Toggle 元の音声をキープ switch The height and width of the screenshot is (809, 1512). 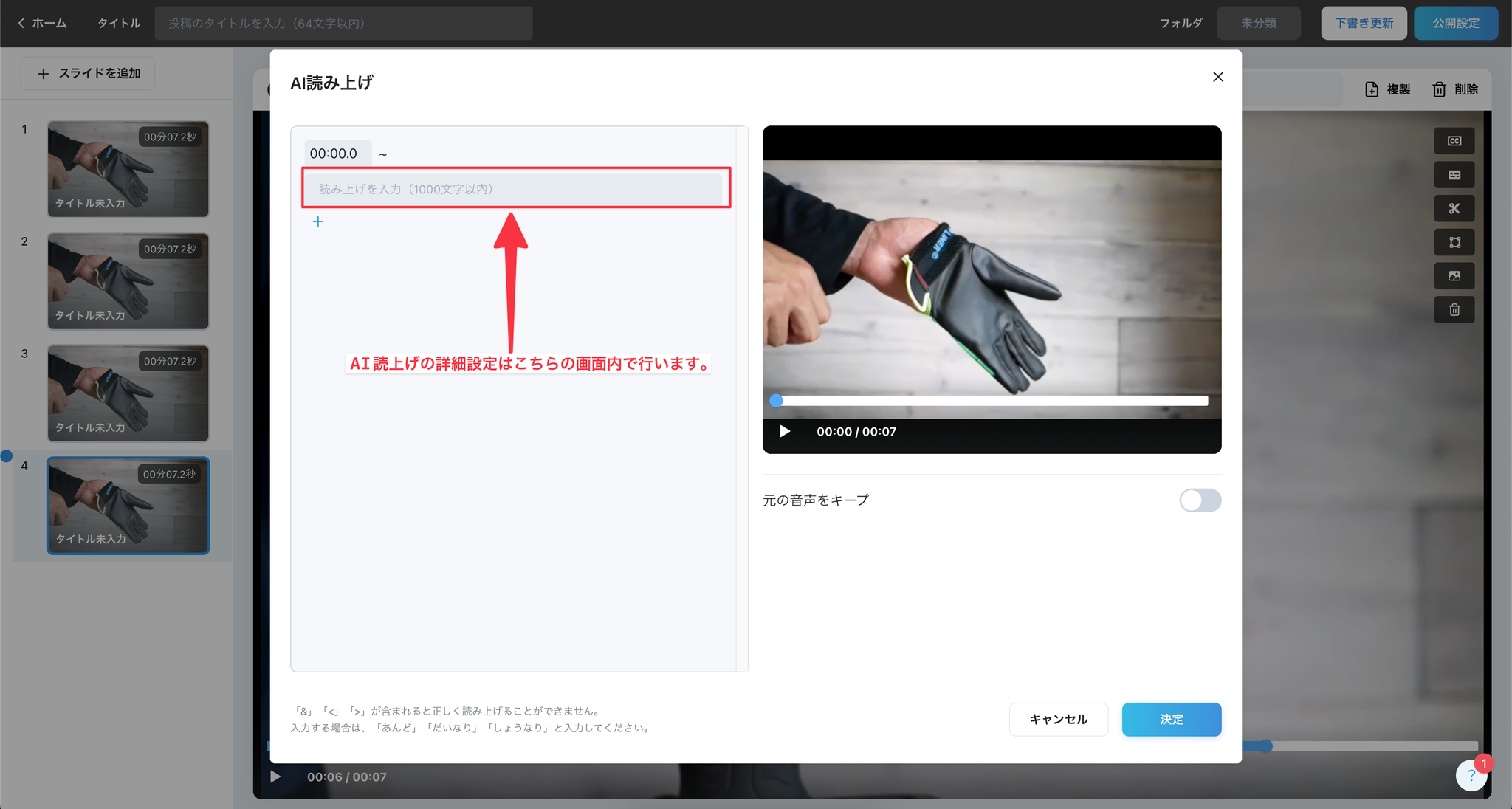tap(1200, 500)
